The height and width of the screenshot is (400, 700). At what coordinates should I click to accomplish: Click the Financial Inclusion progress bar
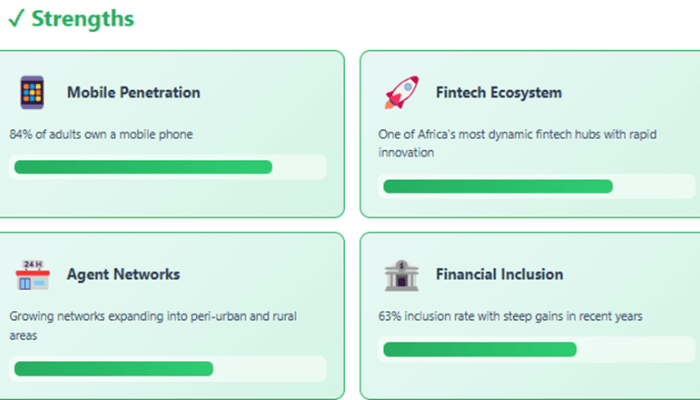point(480,349)
